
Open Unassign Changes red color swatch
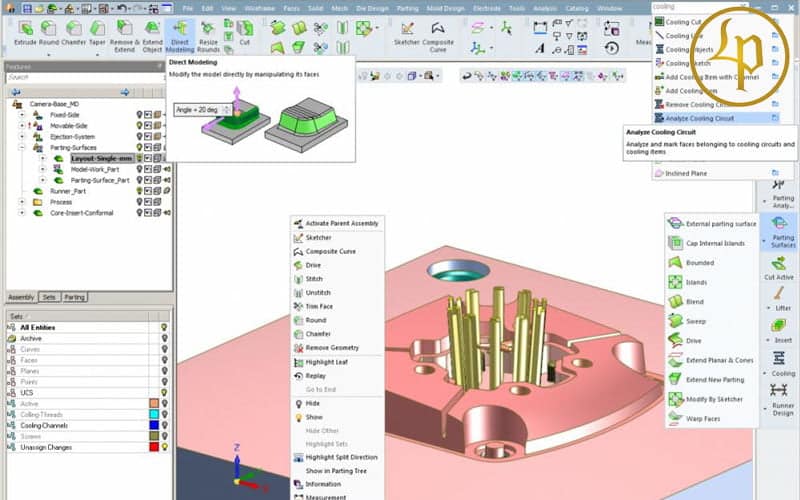(154, 447)
